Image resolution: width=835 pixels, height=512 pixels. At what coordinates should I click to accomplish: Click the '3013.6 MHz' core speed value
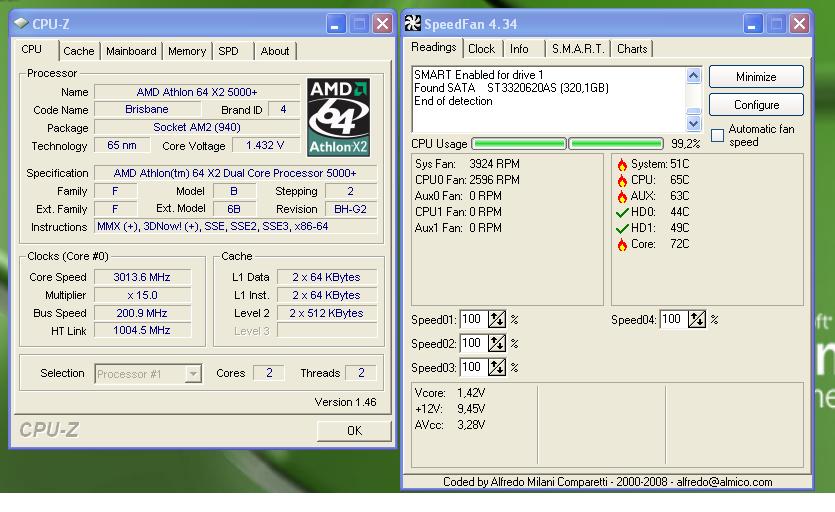142,277
